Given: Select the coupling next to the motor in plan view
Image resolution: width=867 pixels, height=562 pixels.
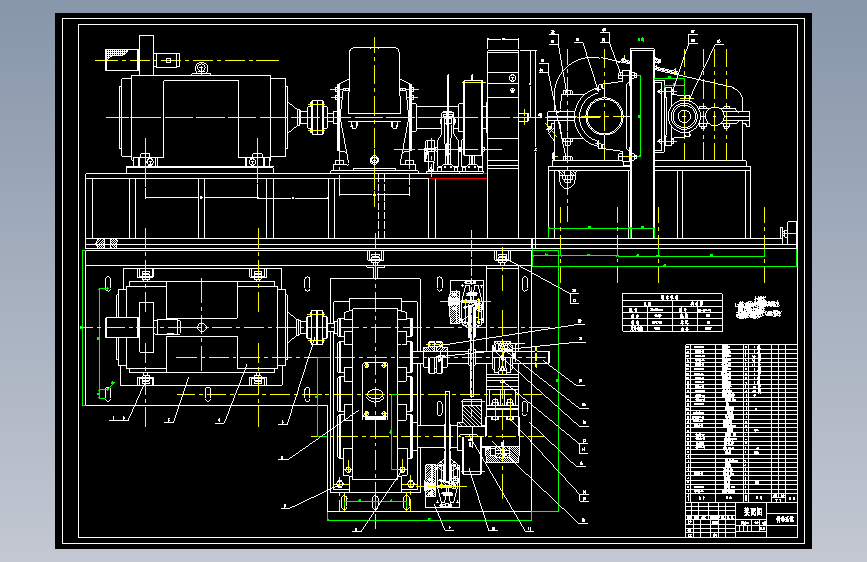Looking at the screenshot, I should tap(316, 327).
